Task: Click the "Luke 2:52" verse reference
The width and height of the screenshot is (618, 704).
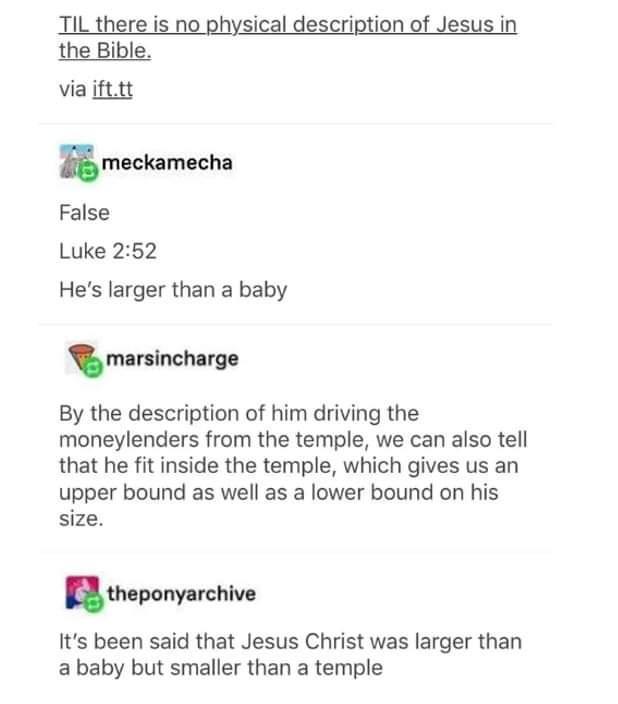Action: point(107,251)
